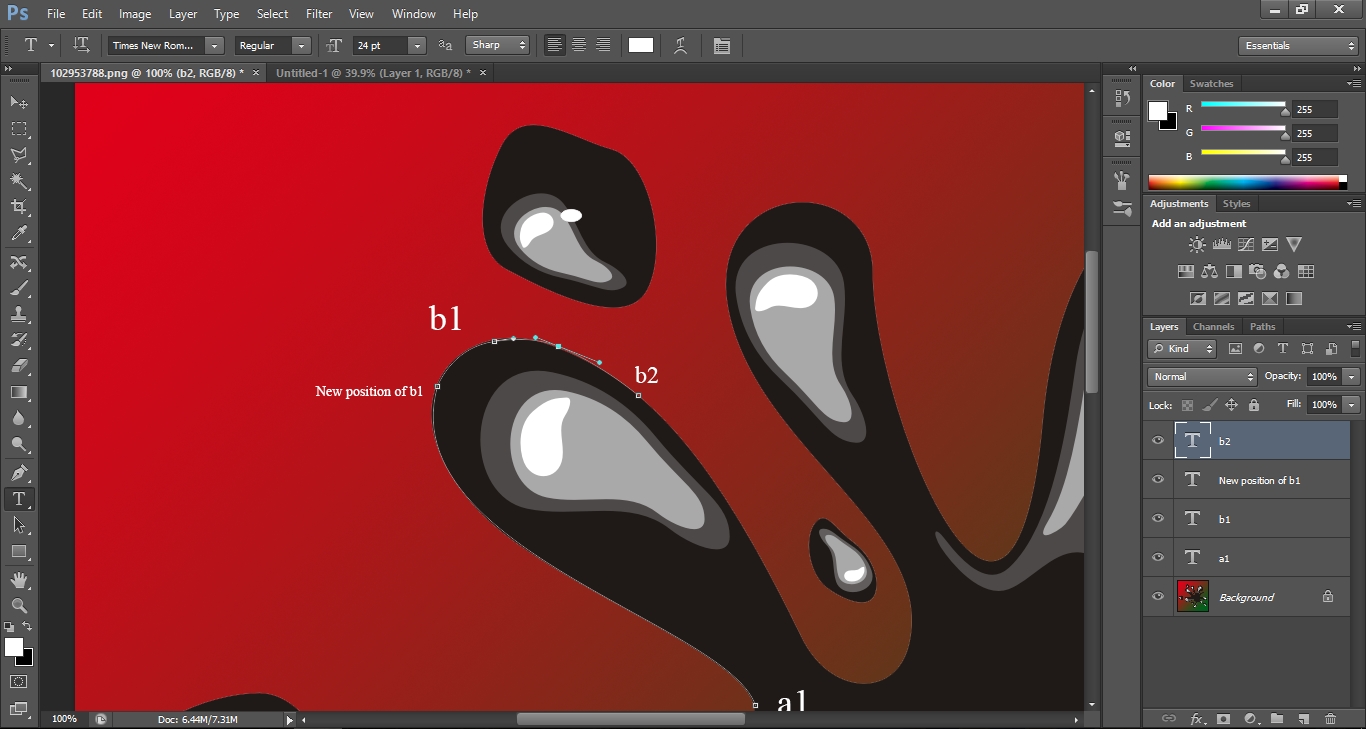Activate the Crop tool
Screen dimensions: 1366x729
pos(18,204)
